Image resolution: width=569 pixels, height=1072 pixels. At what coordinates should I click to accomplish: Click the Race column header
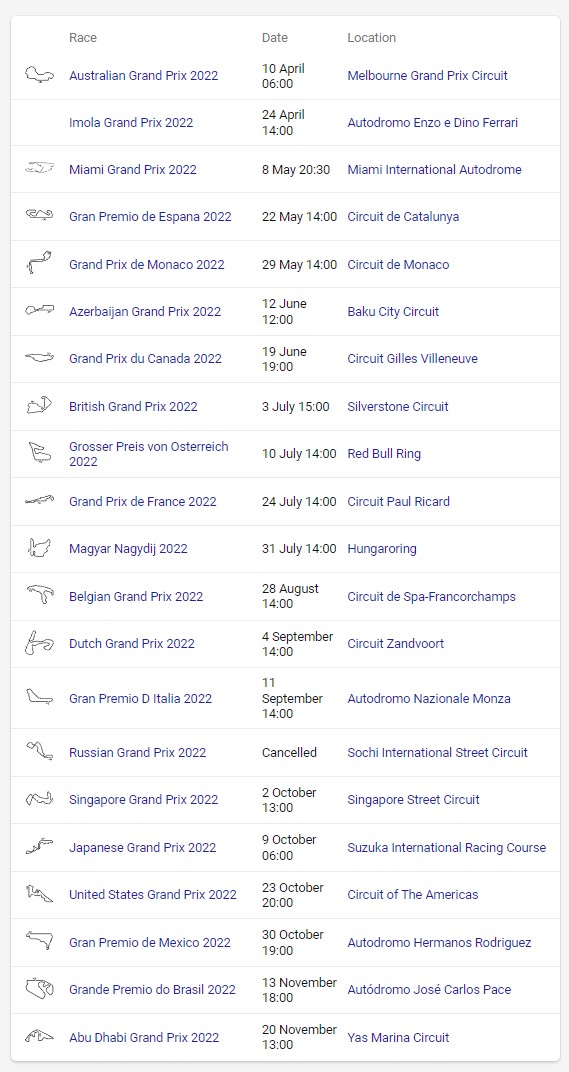coord(83,38)
